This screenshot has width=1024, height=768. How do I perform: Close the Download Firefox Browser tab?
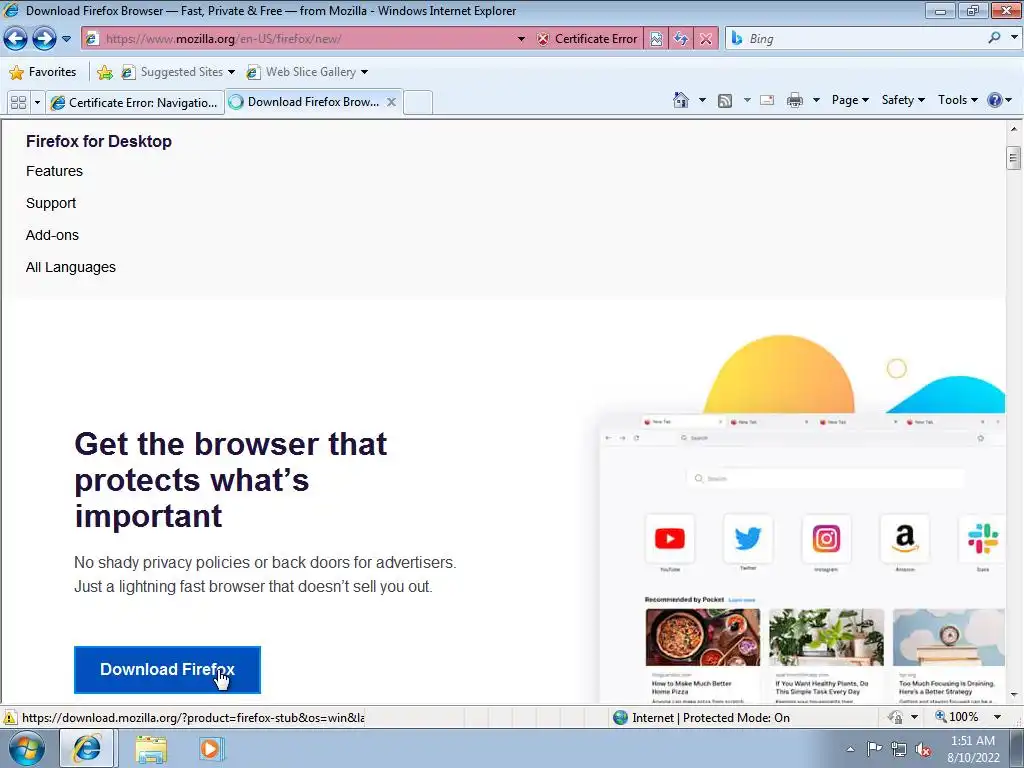pos(391,102)
